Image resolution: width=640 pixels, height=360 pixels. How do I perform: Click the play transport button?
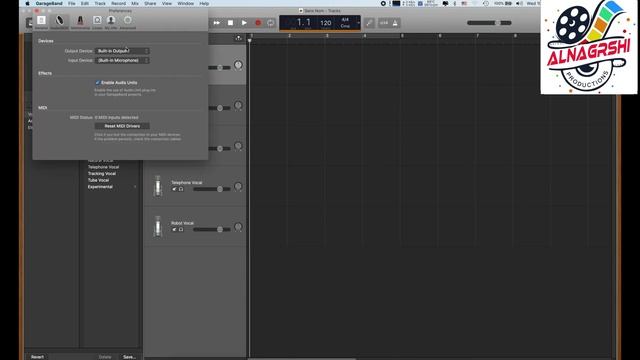coord(244,23)
